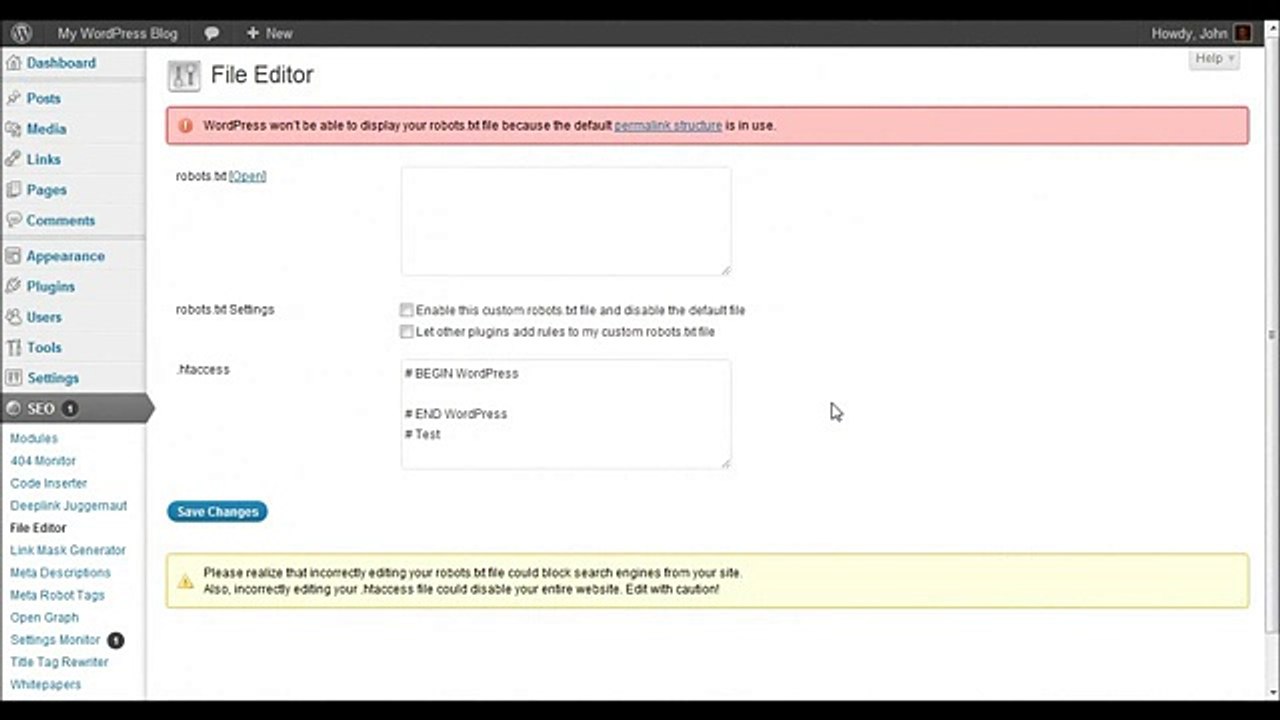This screenshot has height=720, width=1280.
Task: Click the Dashboard home icon
Action: [x=13, y=63]
